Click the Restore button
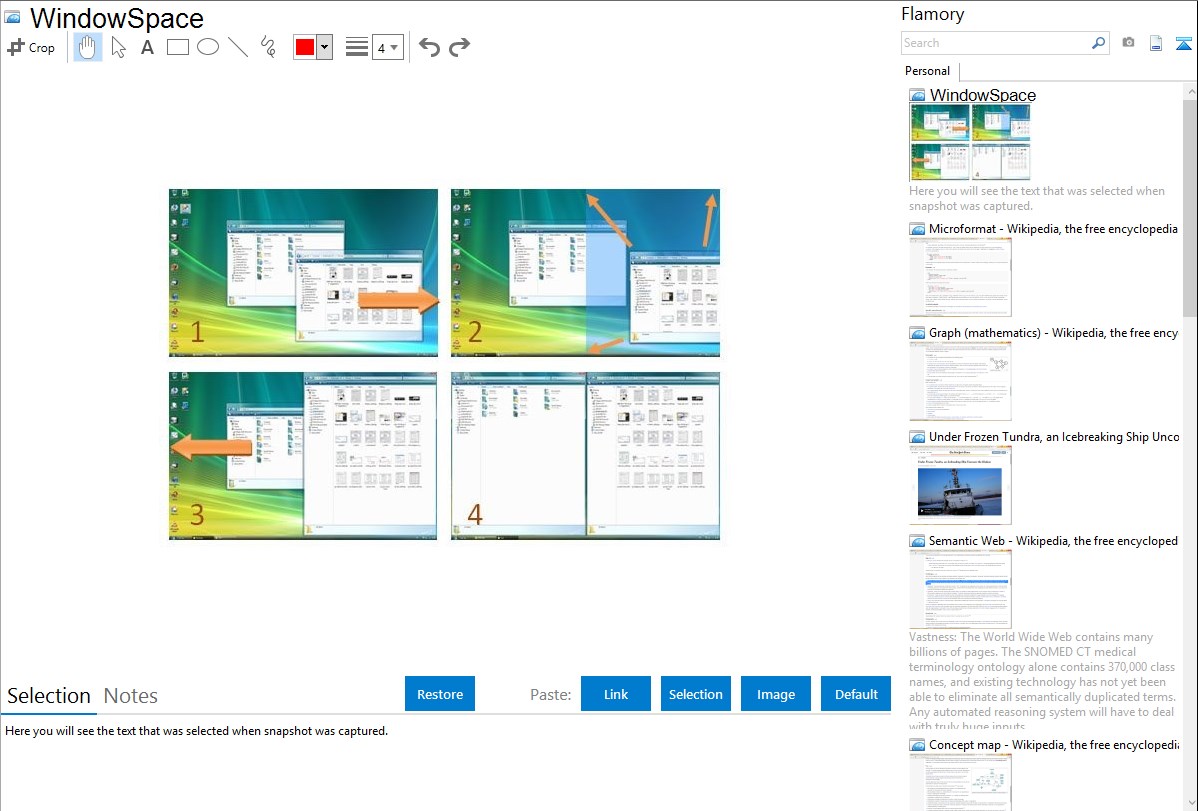Screen dimensions: 1198x811 coord(440,693)
